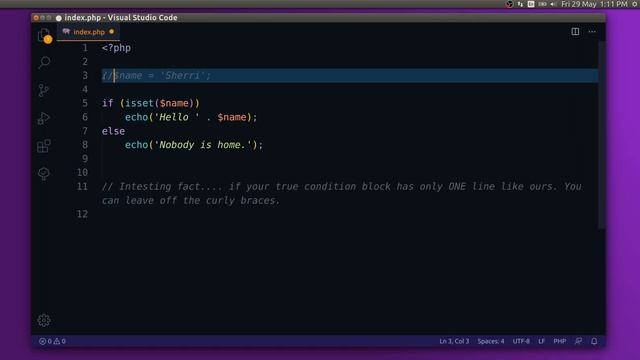Open the editor More Actions ellipsis
The image size is (640, 360).
pos(592,31)
